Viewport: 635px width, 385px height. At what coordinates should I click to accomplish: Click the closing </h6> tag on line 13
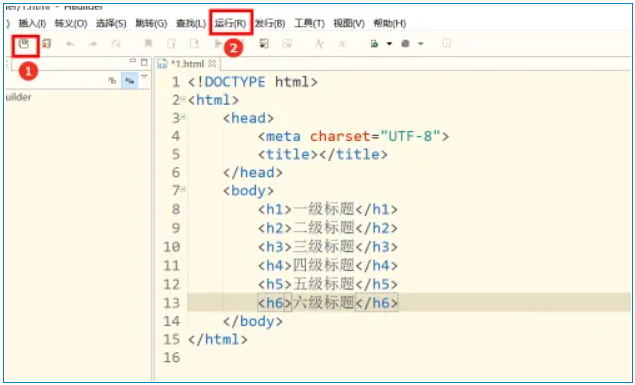(377, 303)
